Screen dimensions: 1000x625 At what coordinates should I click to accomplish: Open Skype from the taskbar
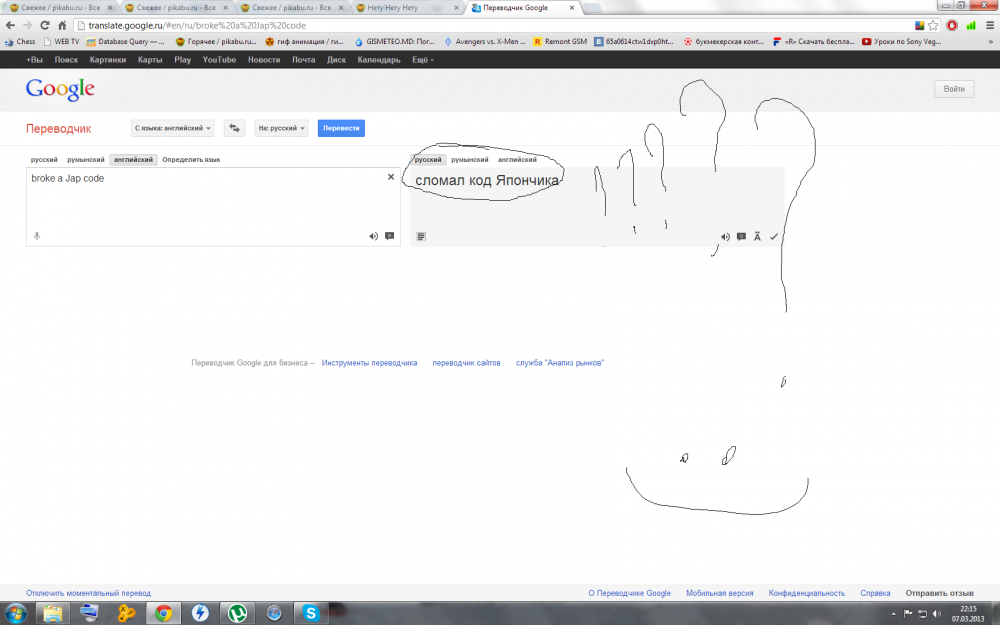coord(311,614)
